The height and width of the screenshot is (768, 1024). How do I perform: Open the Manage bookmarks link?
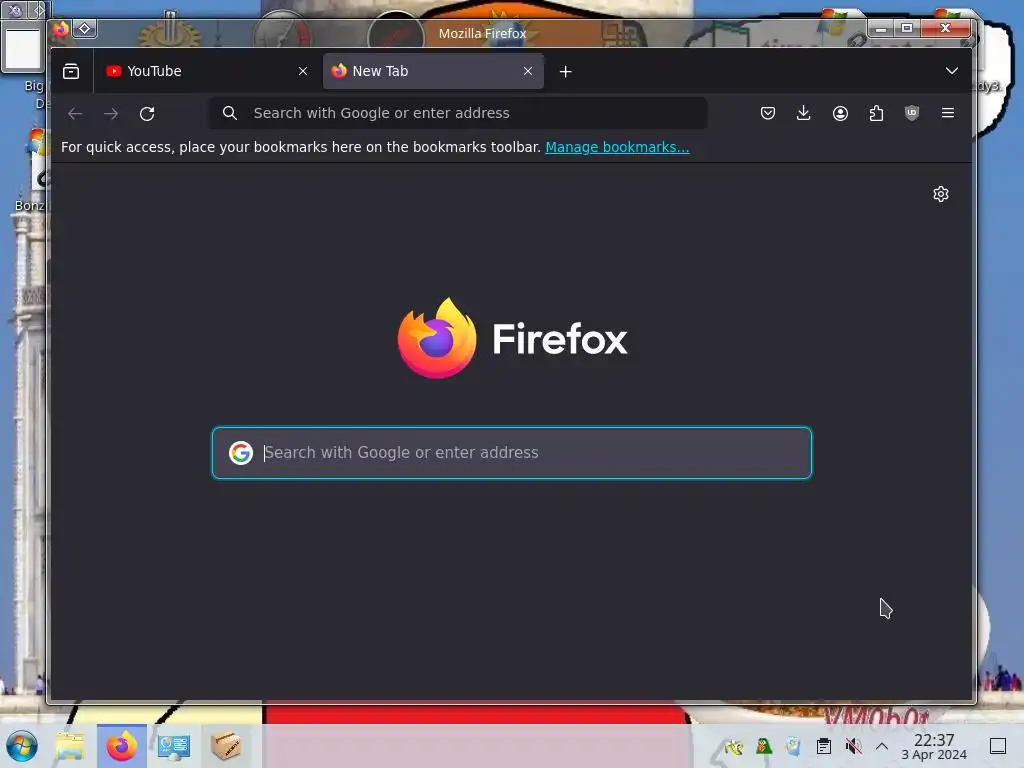617,147
